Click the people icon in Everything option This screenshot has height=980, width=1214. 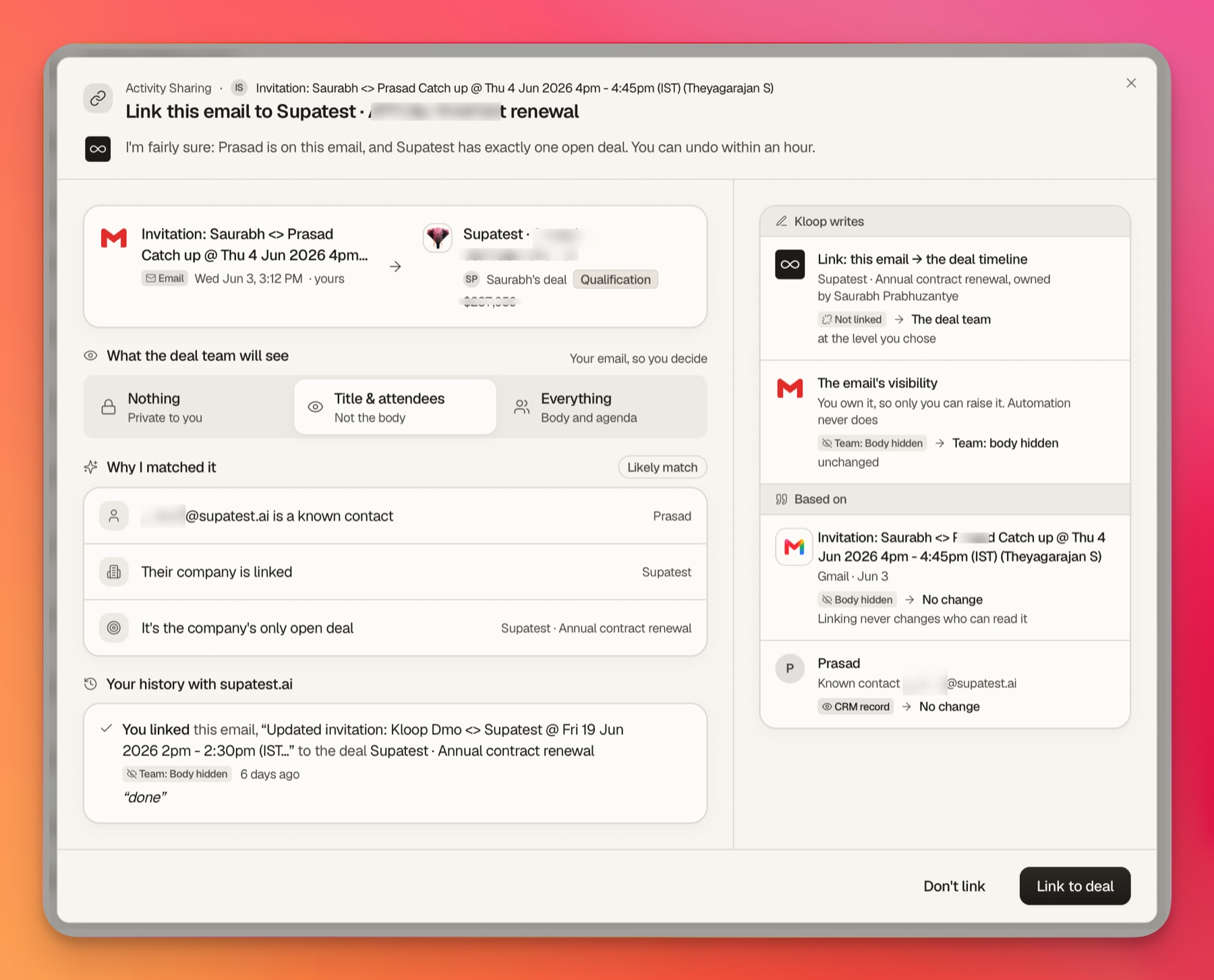(x=522, y=407)
